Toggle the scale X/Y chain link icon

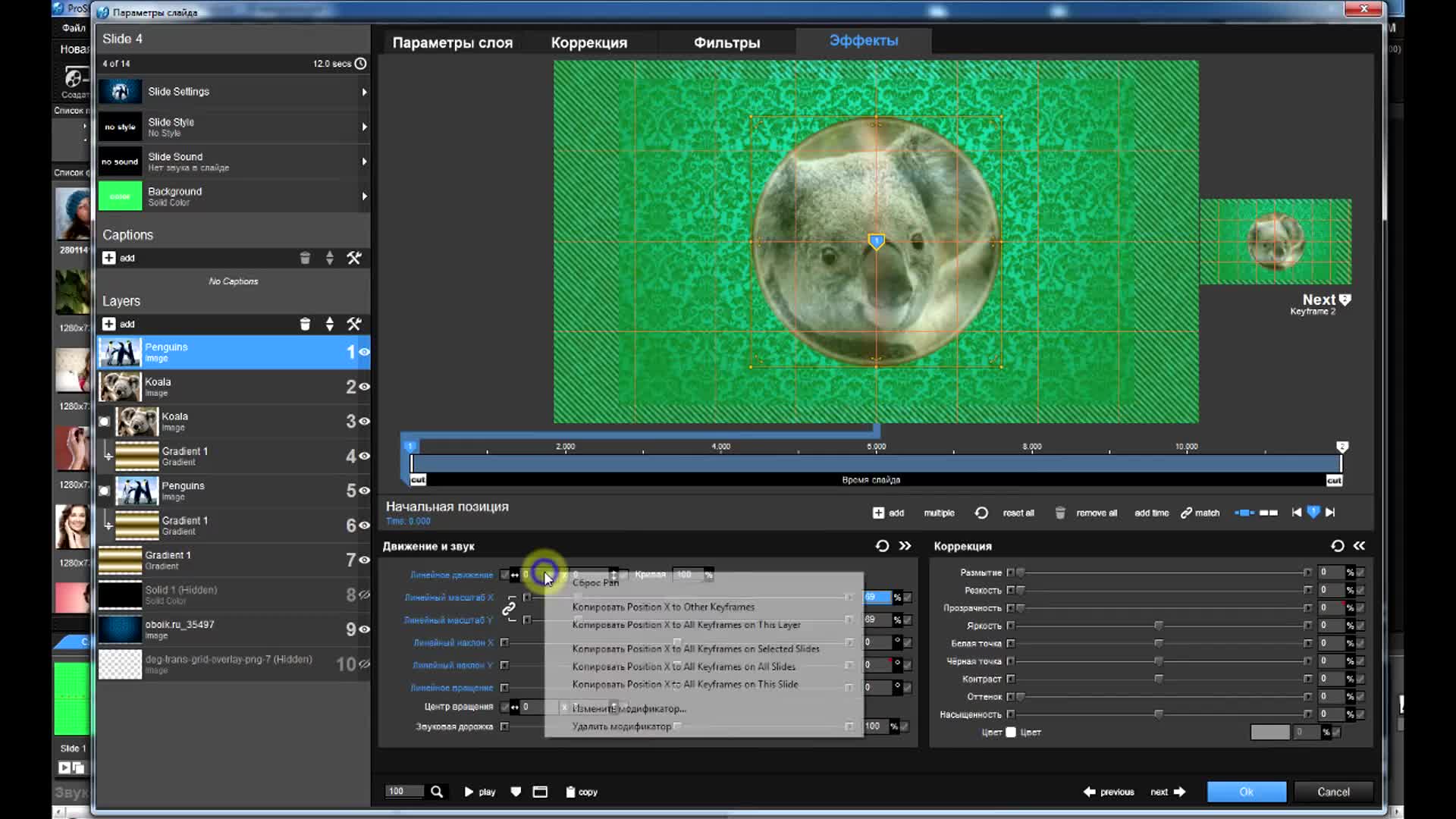coord(509,608)
